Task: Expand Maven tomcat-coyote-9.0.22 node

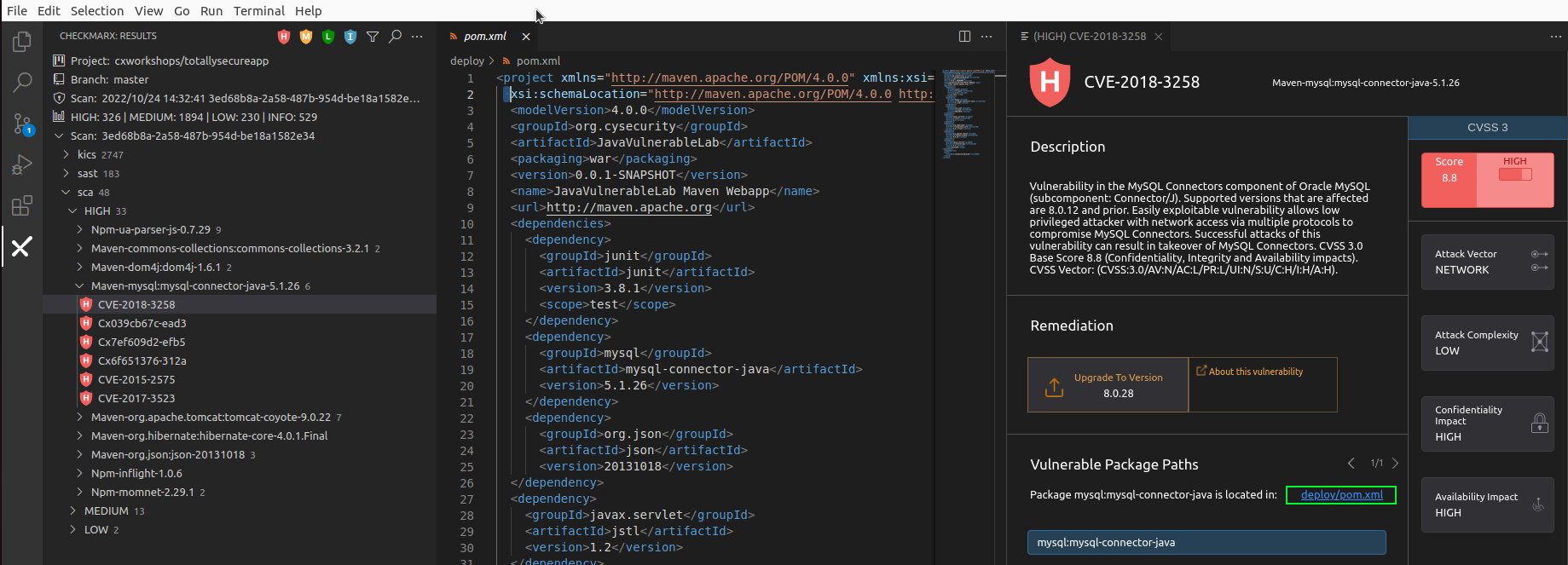Action: click(x=79, y=417)
